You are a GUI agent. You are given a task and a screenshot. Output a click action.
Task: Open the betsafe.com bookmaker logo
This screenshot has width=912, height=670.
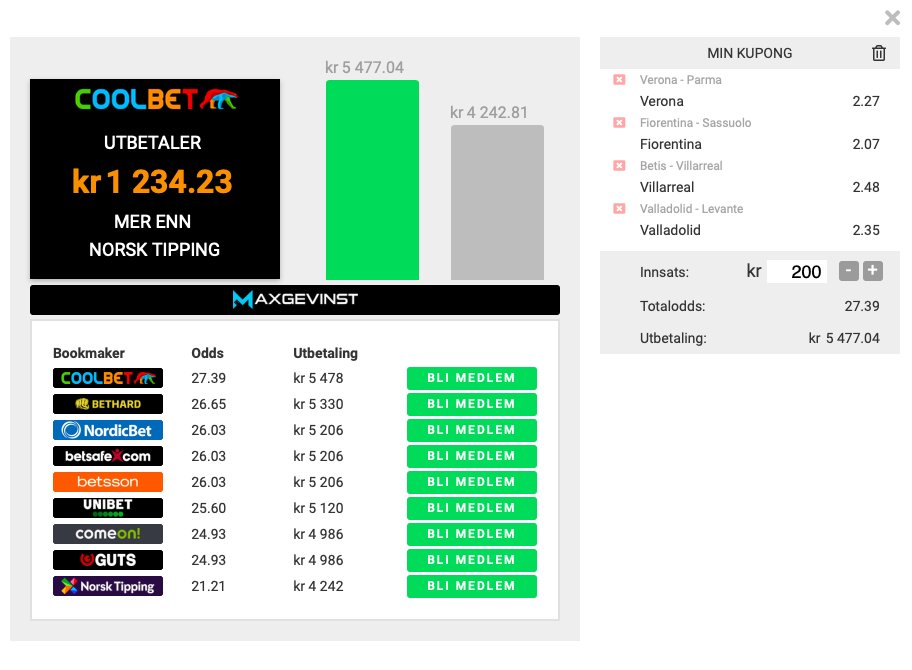[x=108, y=456]
